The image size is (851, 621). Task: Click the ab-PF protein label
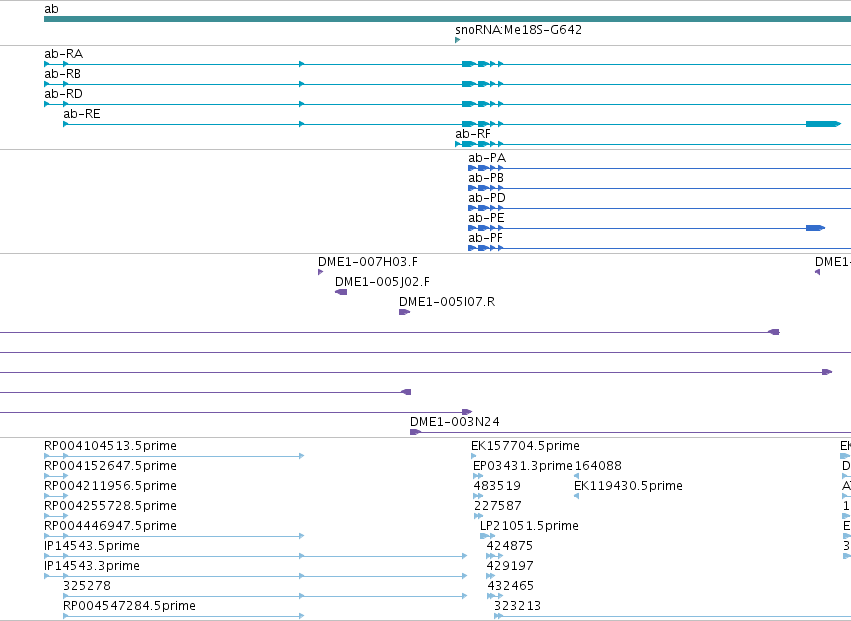click(x=485, y=238)
